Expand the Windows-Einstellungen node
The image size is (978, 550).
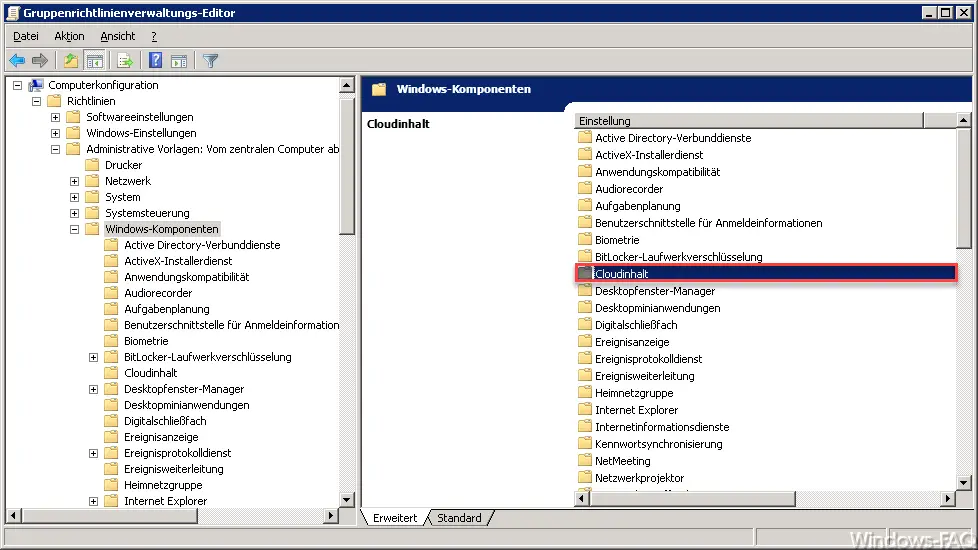pyautogui.click(x=56, y=133)
